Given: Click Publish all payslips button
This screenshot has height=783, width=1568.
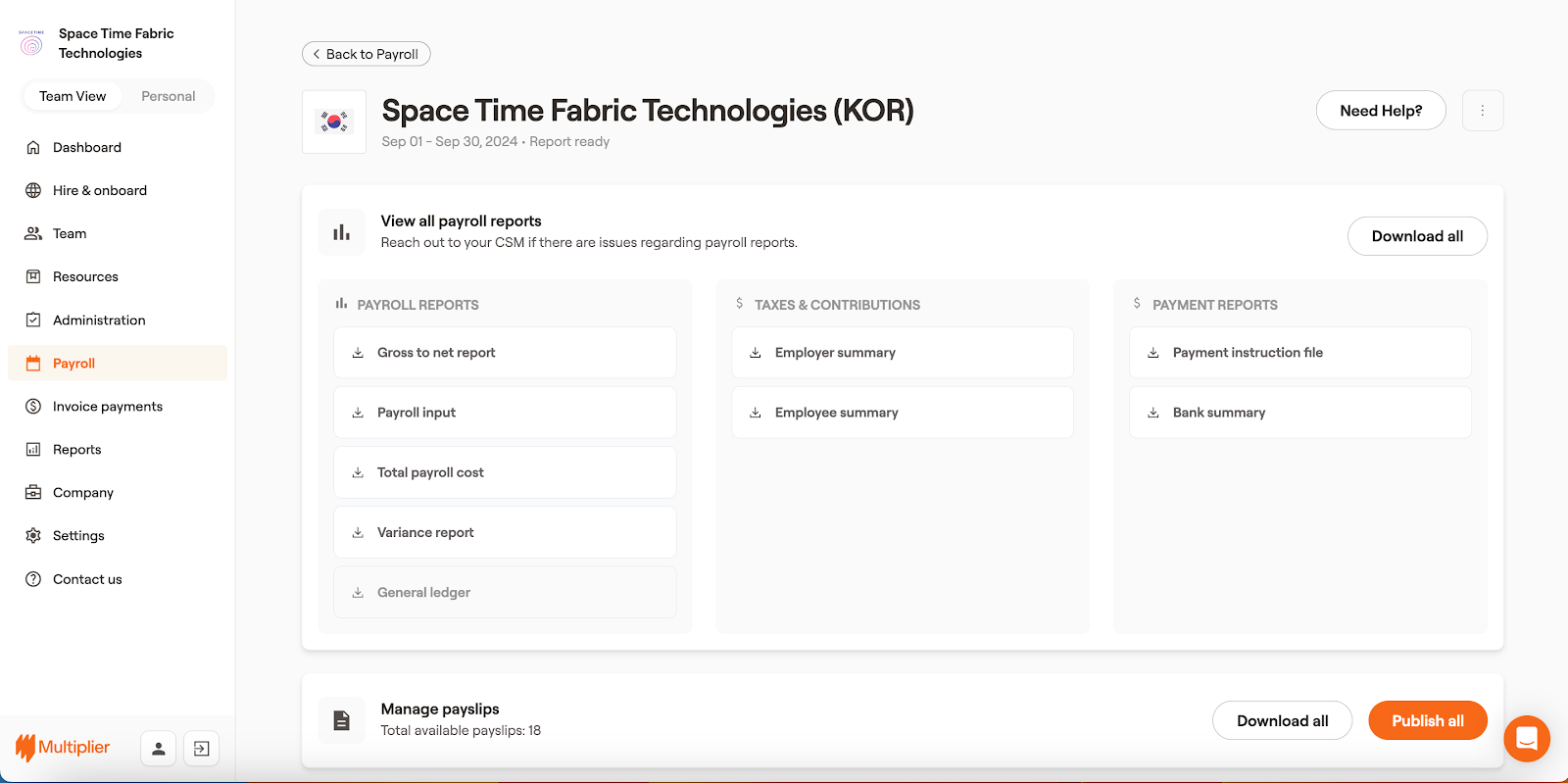Looking at the screenshot, I should (1428, 721).
